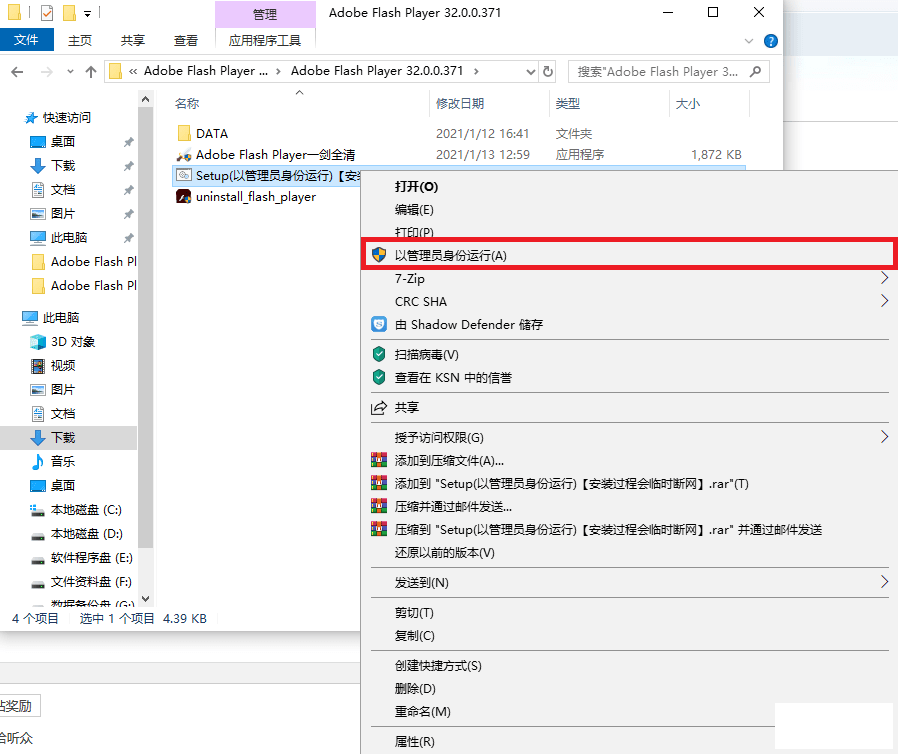Go up one folder level
The width and height of the screenshot is (898, 754).
click(90, 72)
